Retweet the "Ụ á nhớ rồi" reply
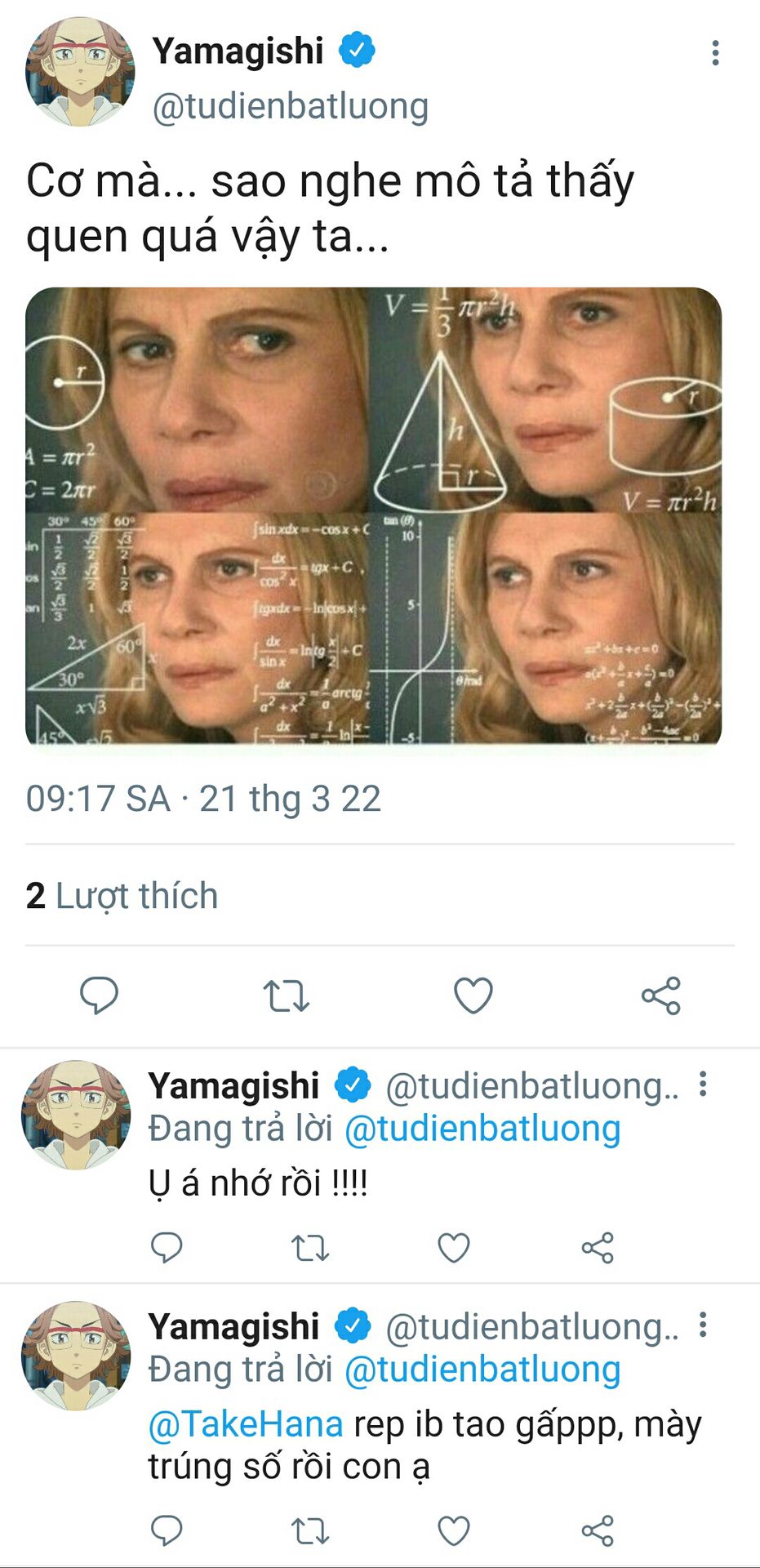 pyautogui.click(x=310, y=1248)
